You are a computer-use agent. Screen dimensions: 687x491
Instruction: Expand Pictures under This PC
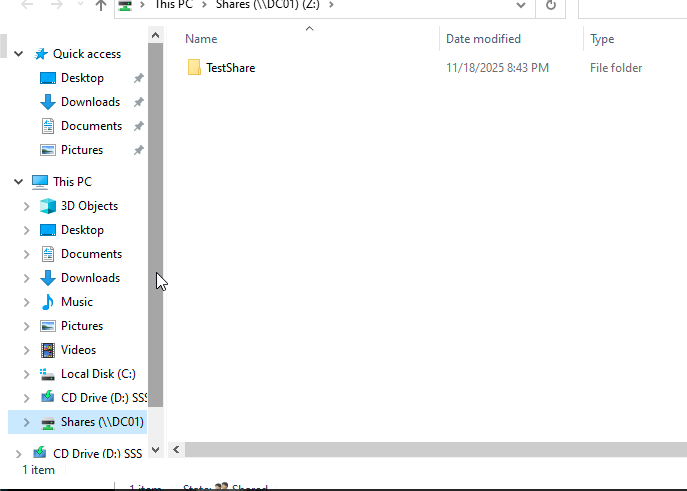(x=26, y=326)
